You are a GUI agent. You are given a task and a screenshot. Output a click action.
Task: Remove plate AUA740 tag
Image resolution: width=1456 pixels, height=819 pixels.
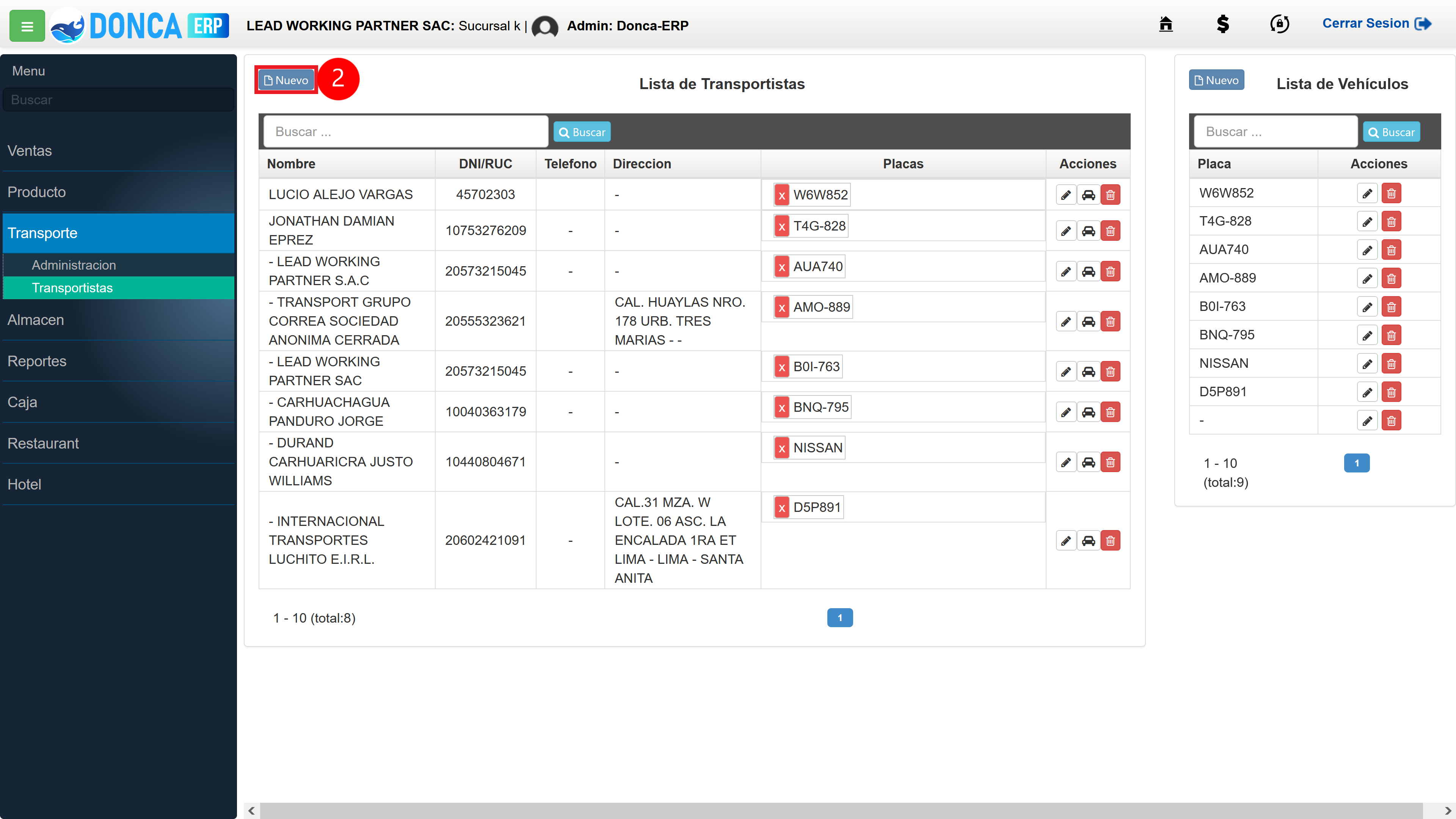coord(782,267)
